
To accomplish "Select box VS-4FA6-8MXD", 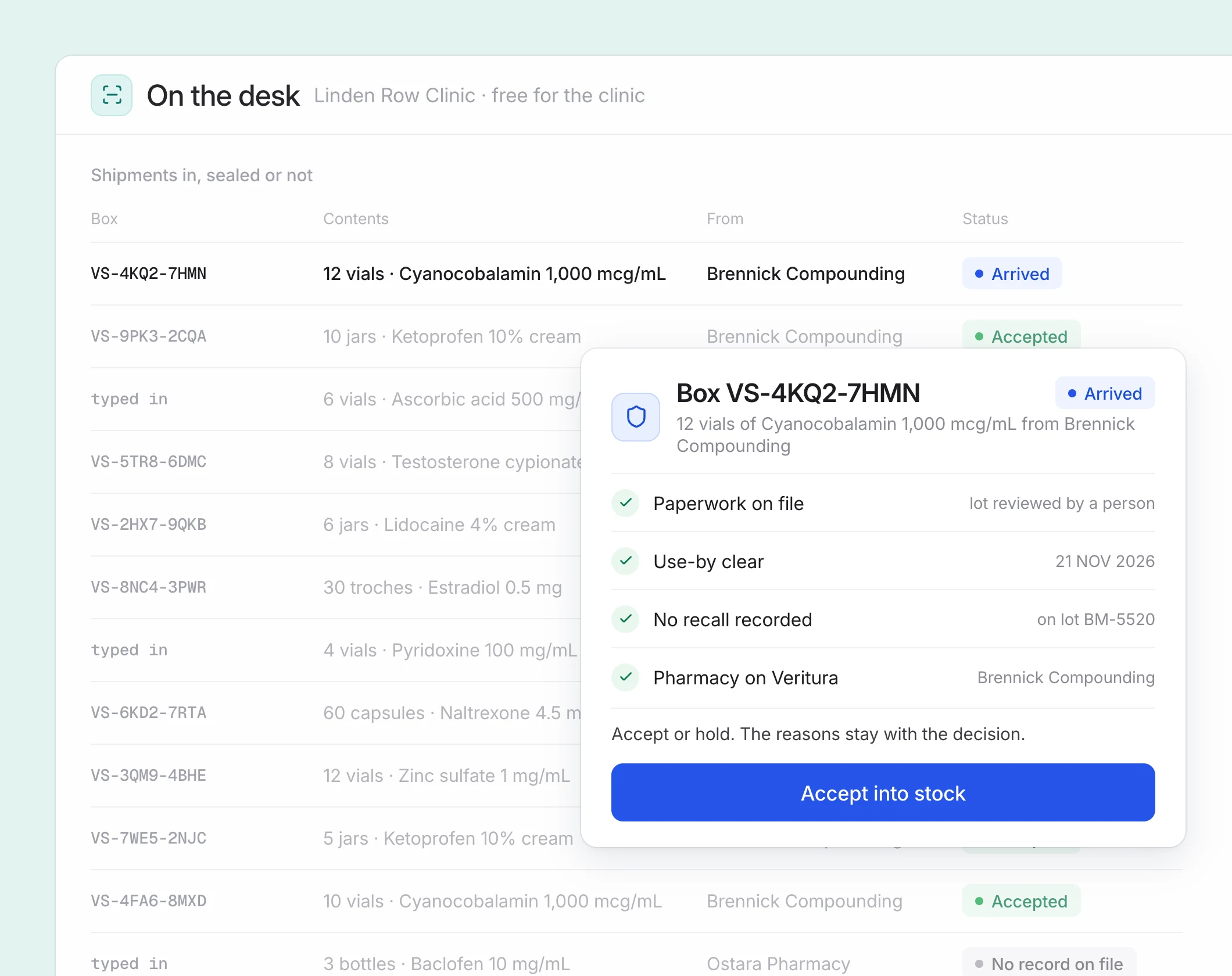I will click(x=148, y=901).
